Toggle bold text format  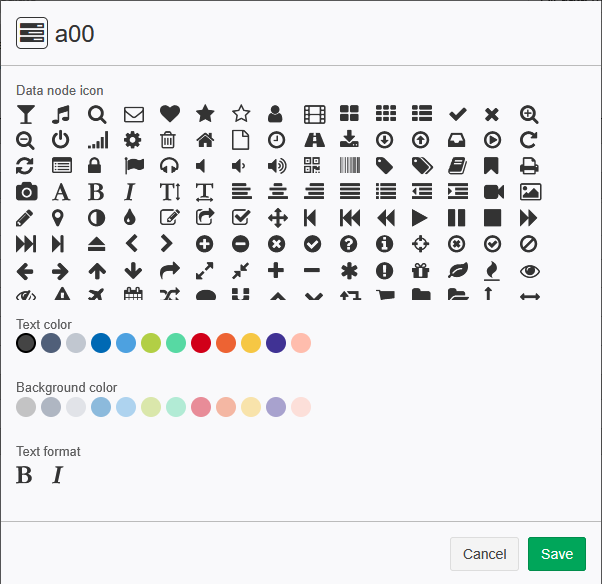pos(24,475)
